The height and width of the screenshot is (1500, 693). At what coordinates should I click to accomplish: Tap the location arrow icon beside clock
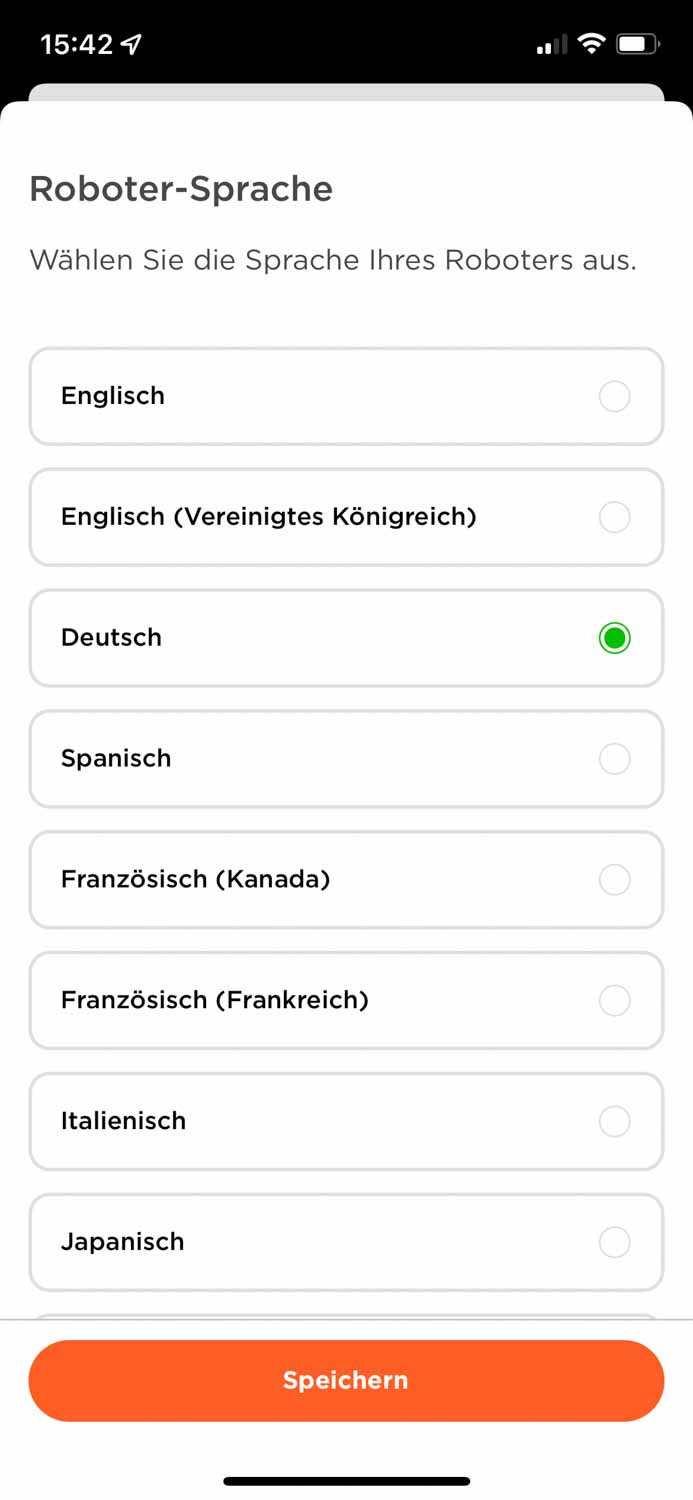(131, 44)
